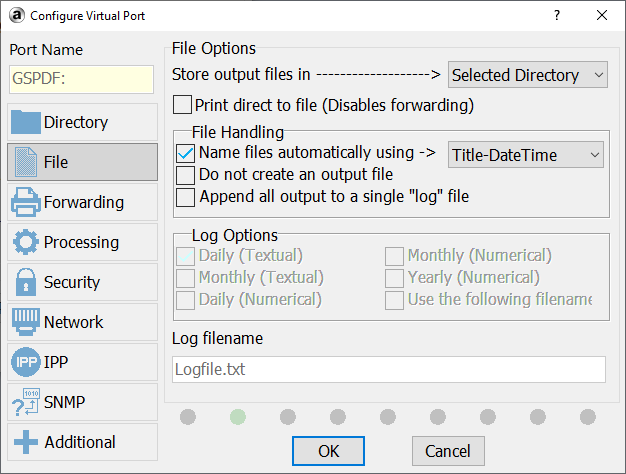
Task: Open the Selected Directory dropdown
Action: (x=527, y=75)
